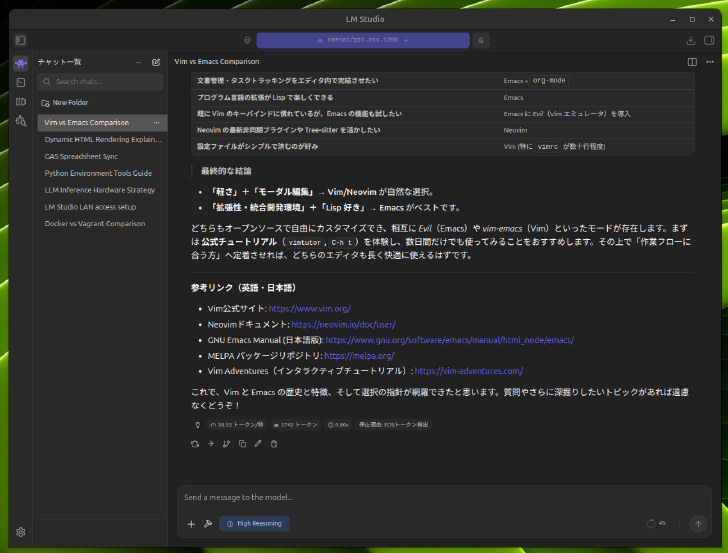Create a new chat with compose icon
Screen dimensions: 728x553
tap(156, 62)
